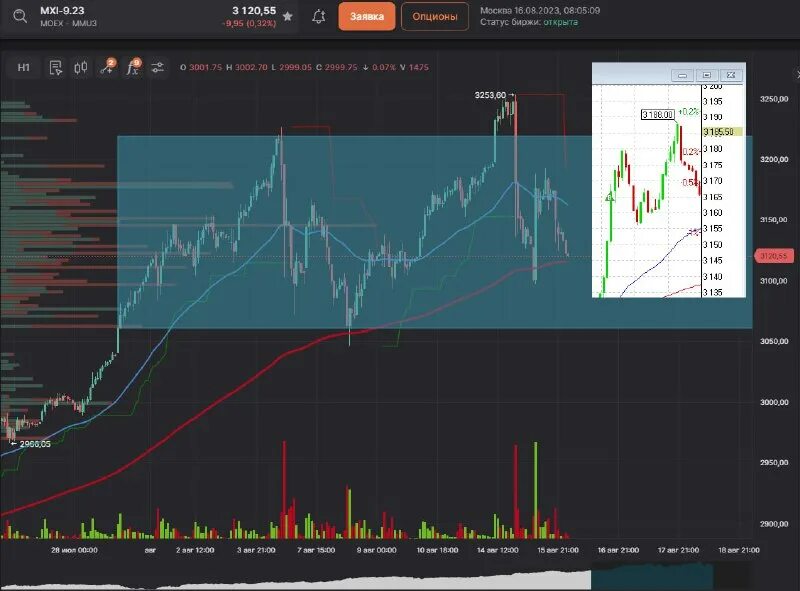Click the navigator window on bottom scrollbar
Viewport: 800px width, 591px height.
click(x=652, y=576)
